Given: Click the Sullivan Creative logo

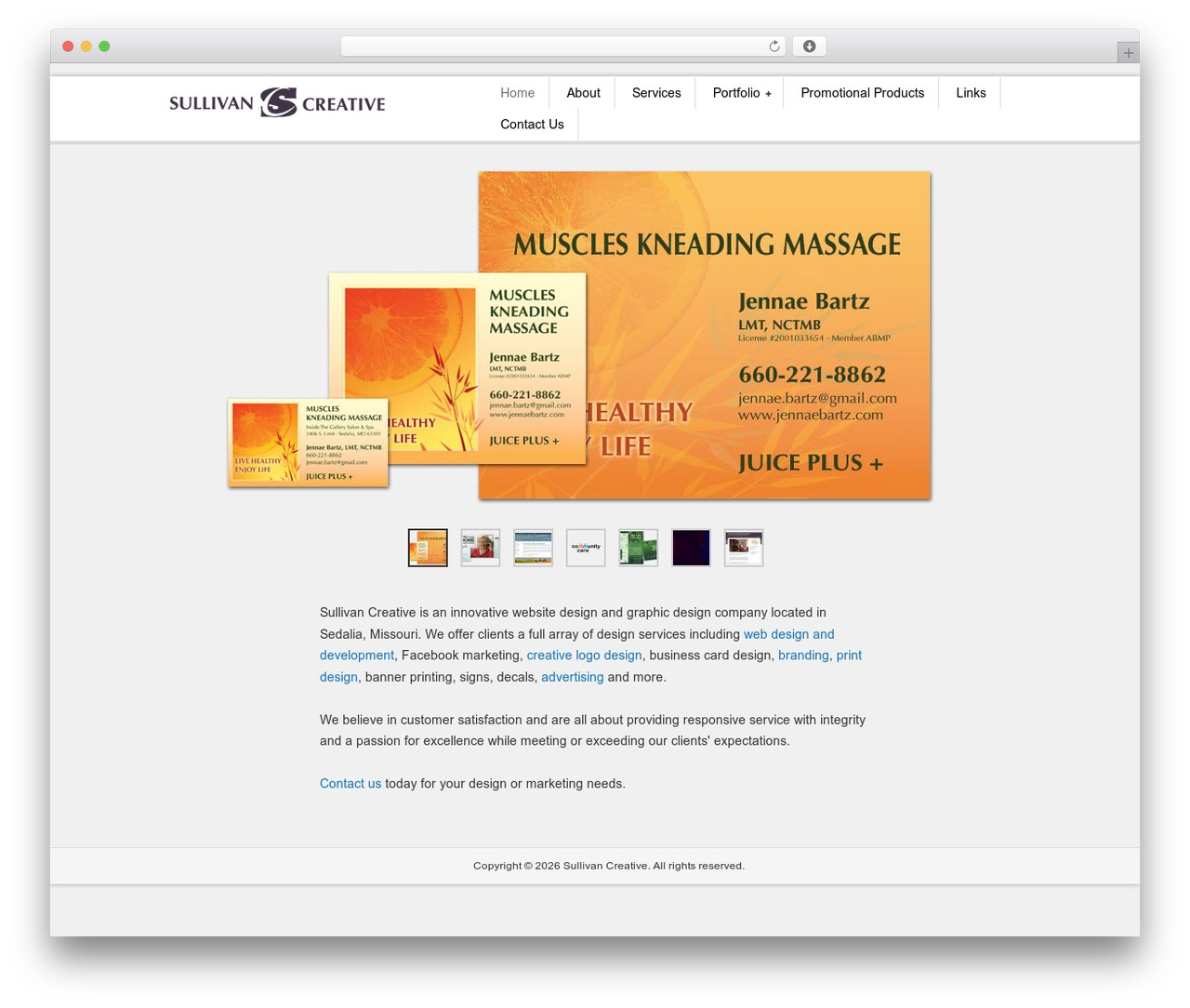Looking at the screenshot, I should [277, 102].
